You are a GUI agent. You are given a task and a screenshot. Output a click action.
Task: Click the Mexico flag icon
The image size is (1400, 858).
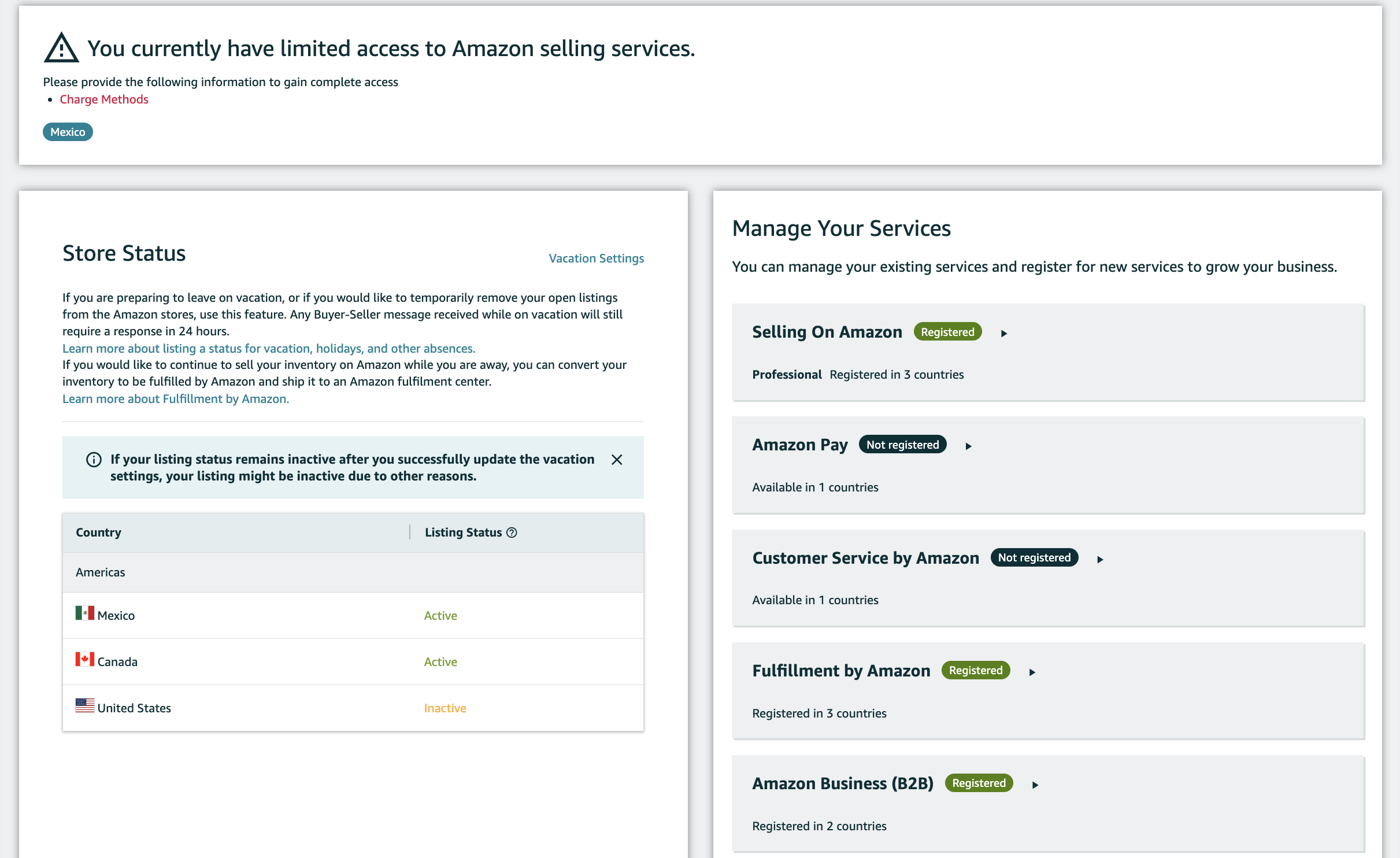pyautogui.click(x=85, y=613)
